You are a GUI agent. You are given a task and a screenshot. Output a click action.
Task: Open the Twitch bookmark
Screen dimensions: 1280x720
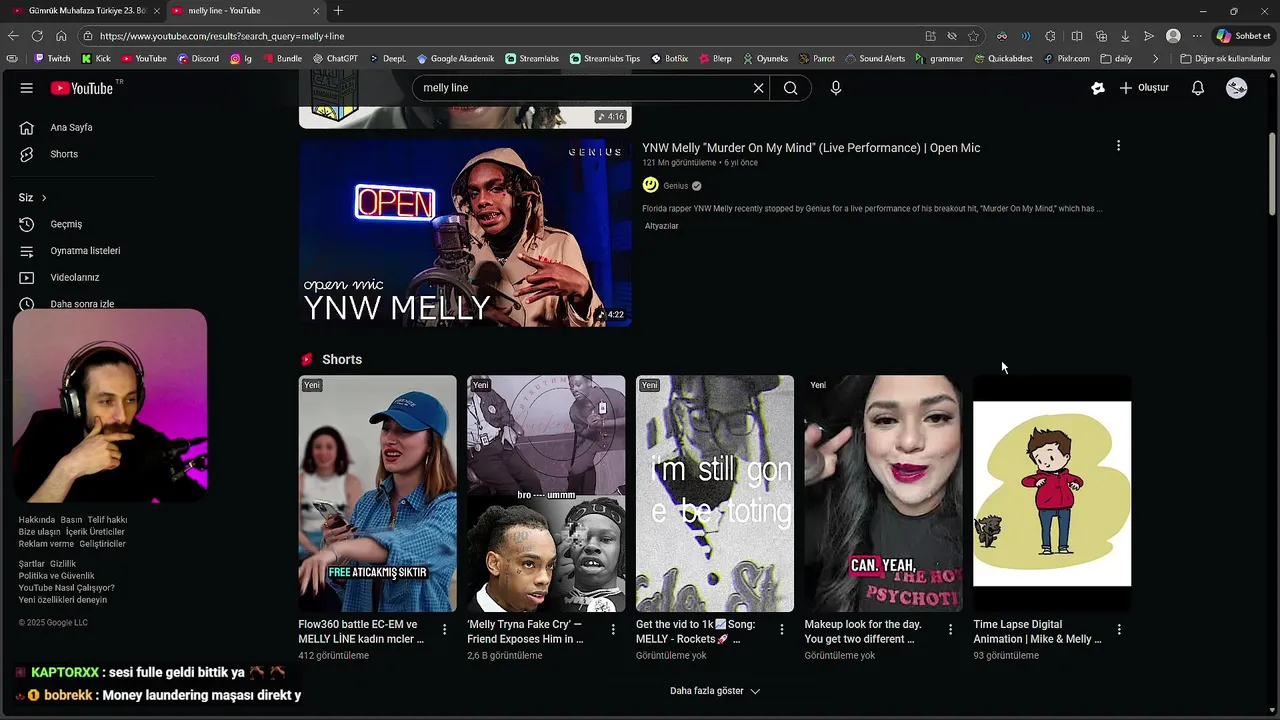(52, 59)
